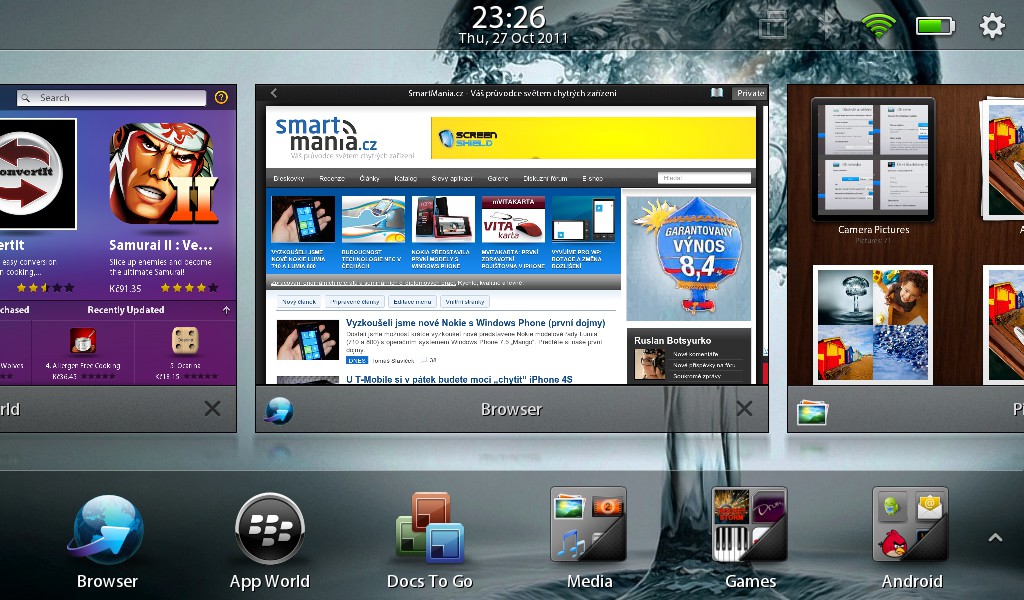Open App World help question mark icon

(221, 97)
